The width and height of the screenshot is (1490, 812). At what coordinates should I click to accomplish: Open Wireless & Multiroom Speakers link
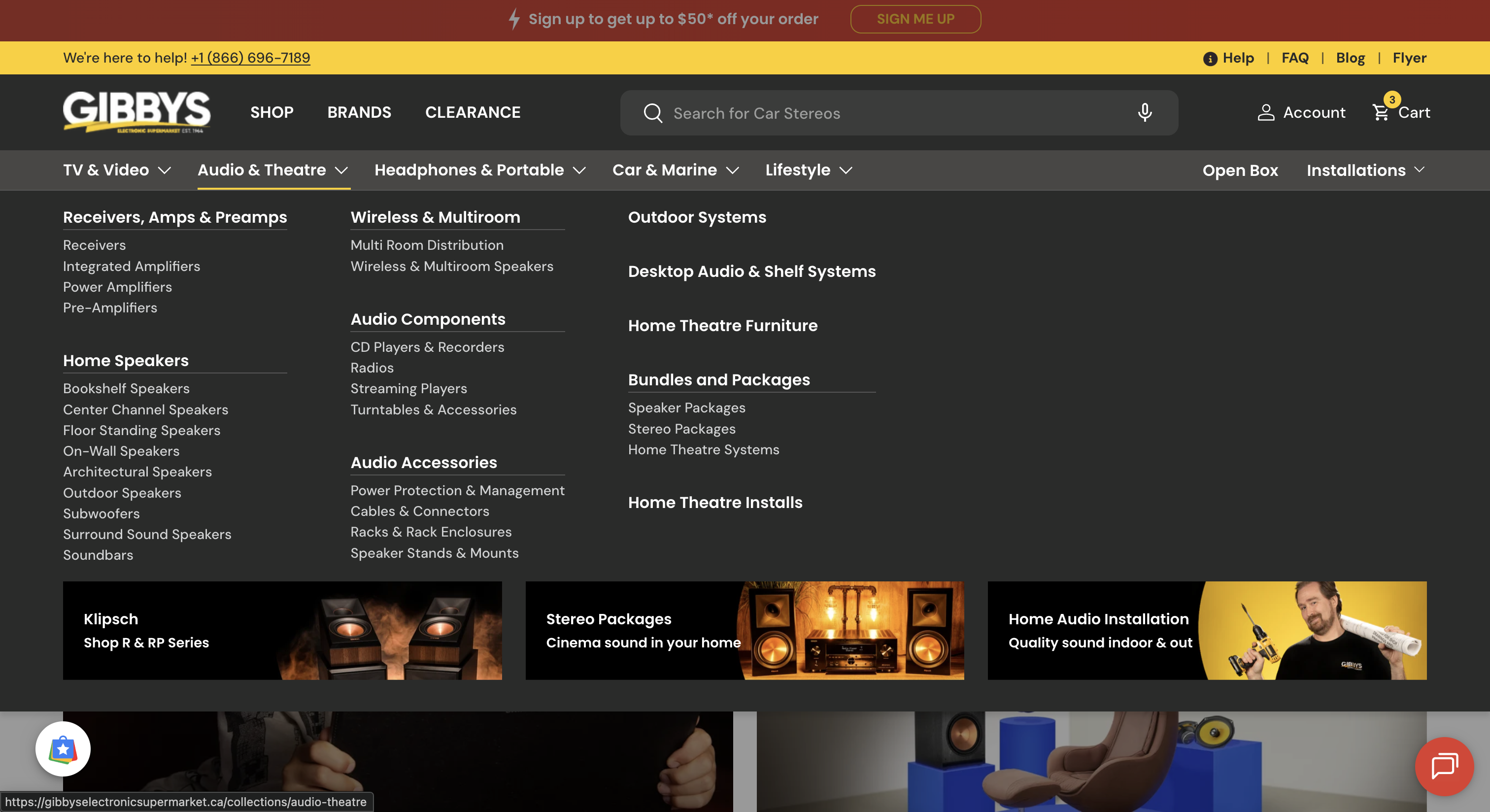pos(452,266)
